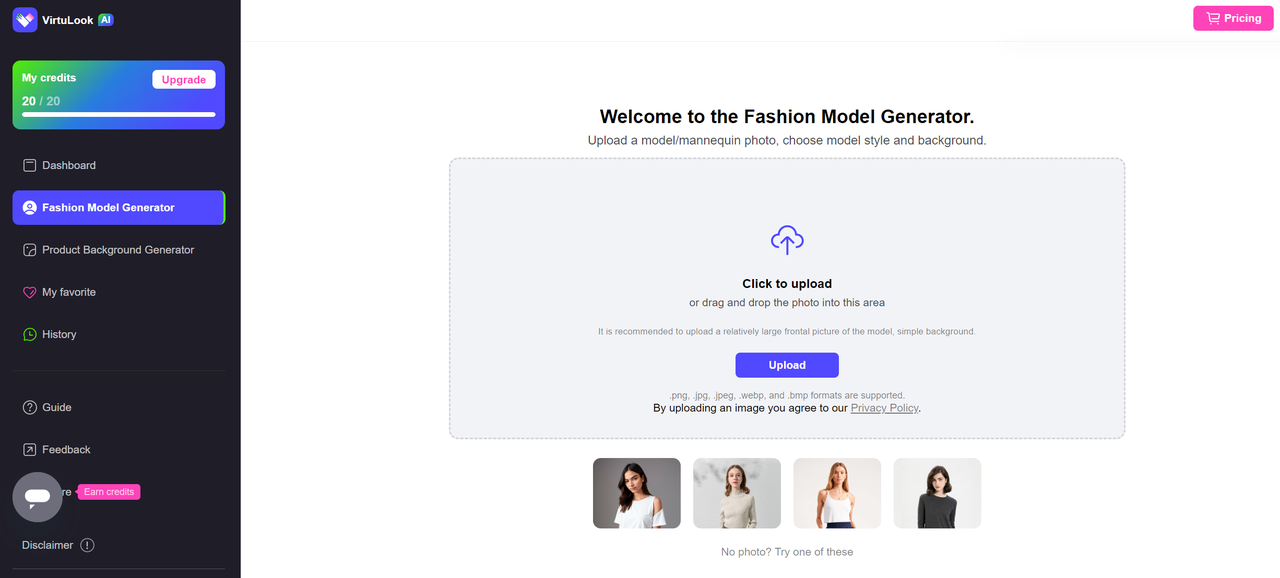
Task: Click the VirtuLook logo icon
Action: [25, 20]
